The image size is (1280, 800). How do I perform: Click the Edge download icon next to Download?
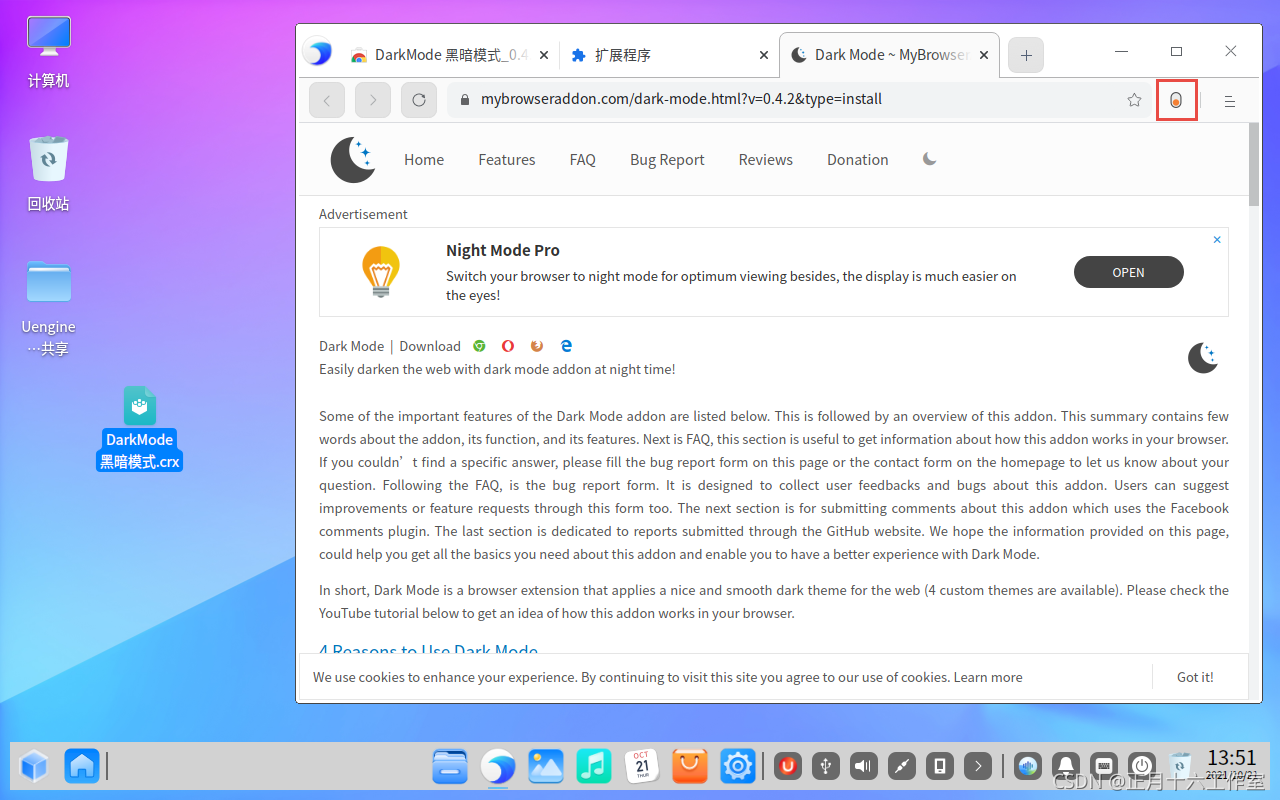566,346
